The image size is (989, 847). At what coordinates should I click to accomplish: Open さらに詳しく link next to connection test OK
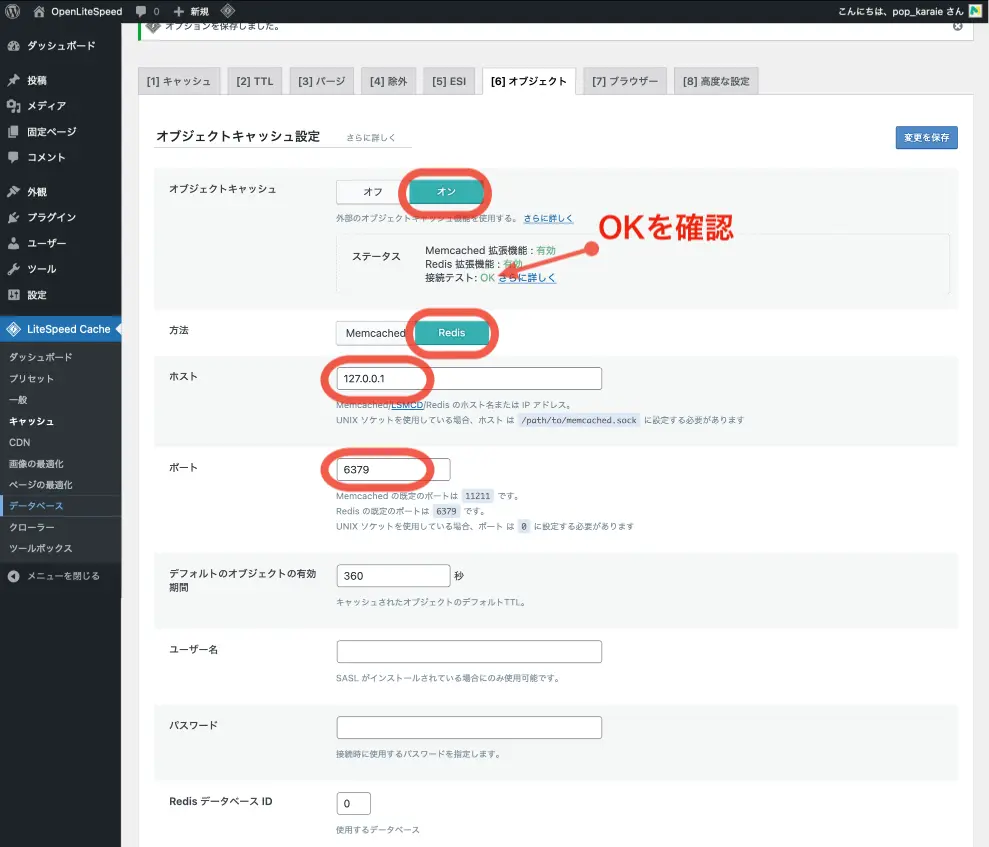527,277
